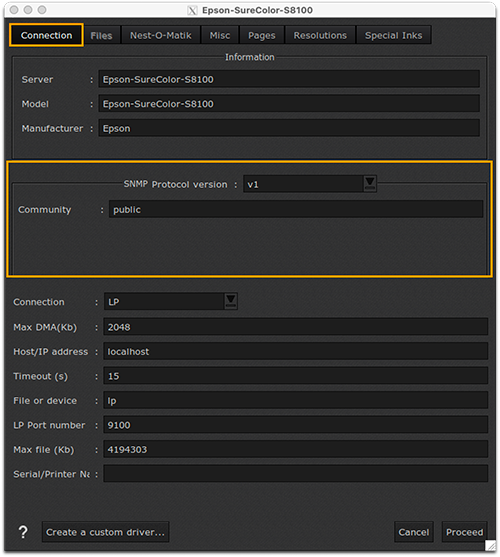The image size is (500, 557).
Task: Click the Connection dropdown arrow button
Action: coord(231,301)
